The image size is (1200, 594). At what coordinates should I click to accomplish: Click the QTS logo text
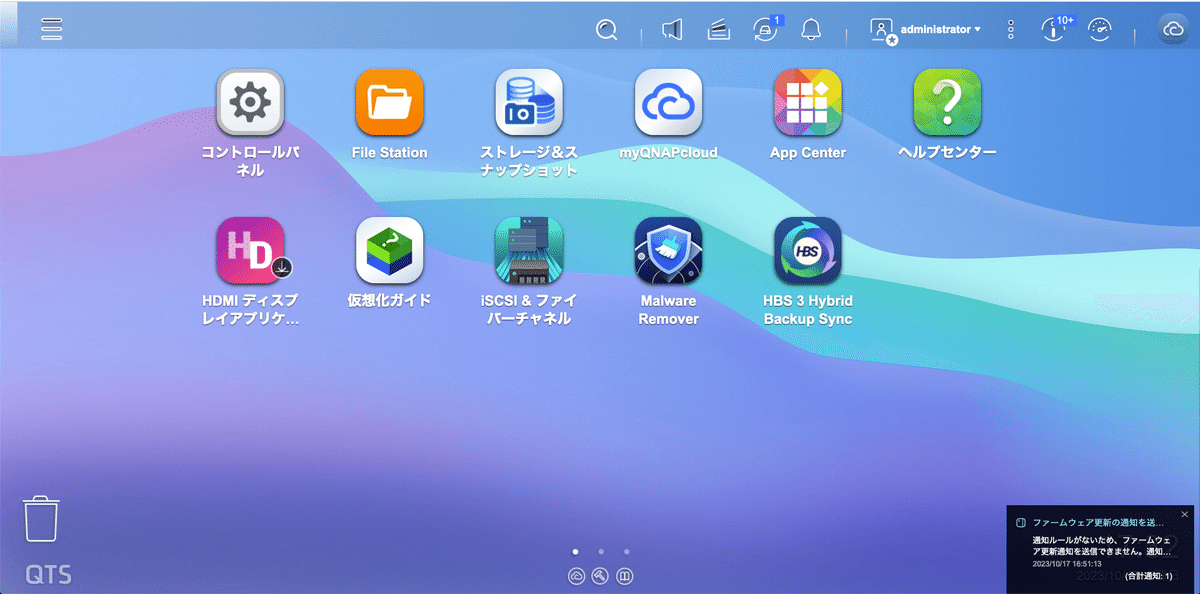coord(49,576)
